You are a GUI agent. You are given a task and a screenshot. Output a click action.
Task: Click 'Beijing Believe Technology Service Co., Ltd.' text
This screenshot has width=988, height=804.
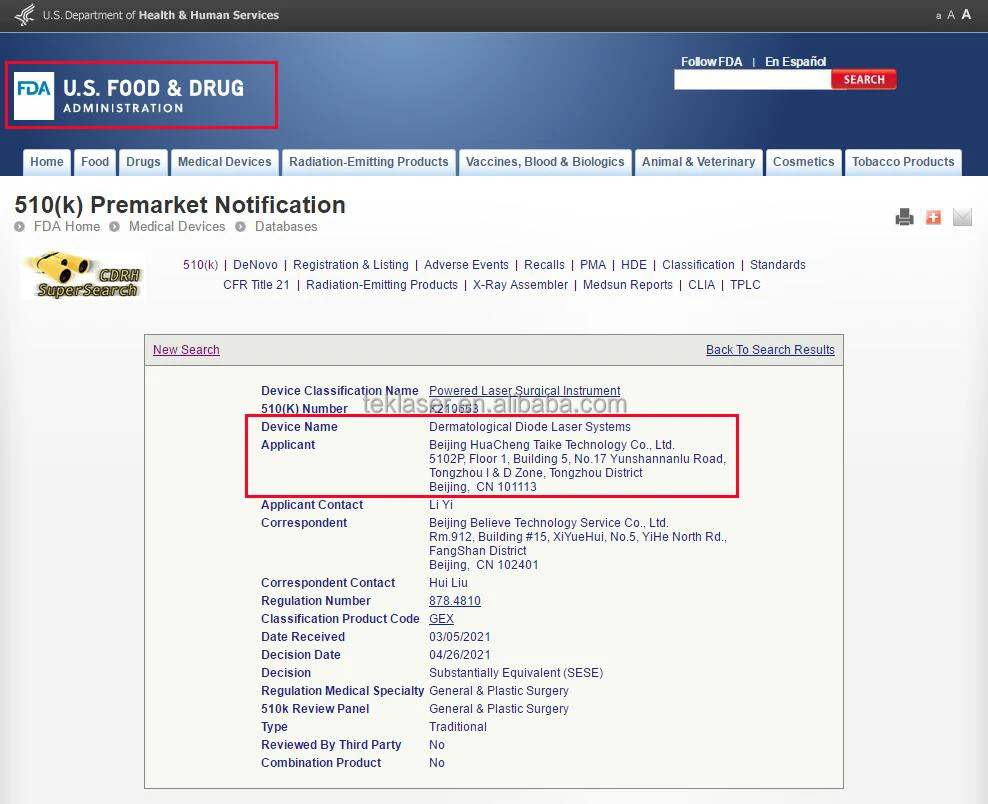pyautogui.click(x=549, y=523)
